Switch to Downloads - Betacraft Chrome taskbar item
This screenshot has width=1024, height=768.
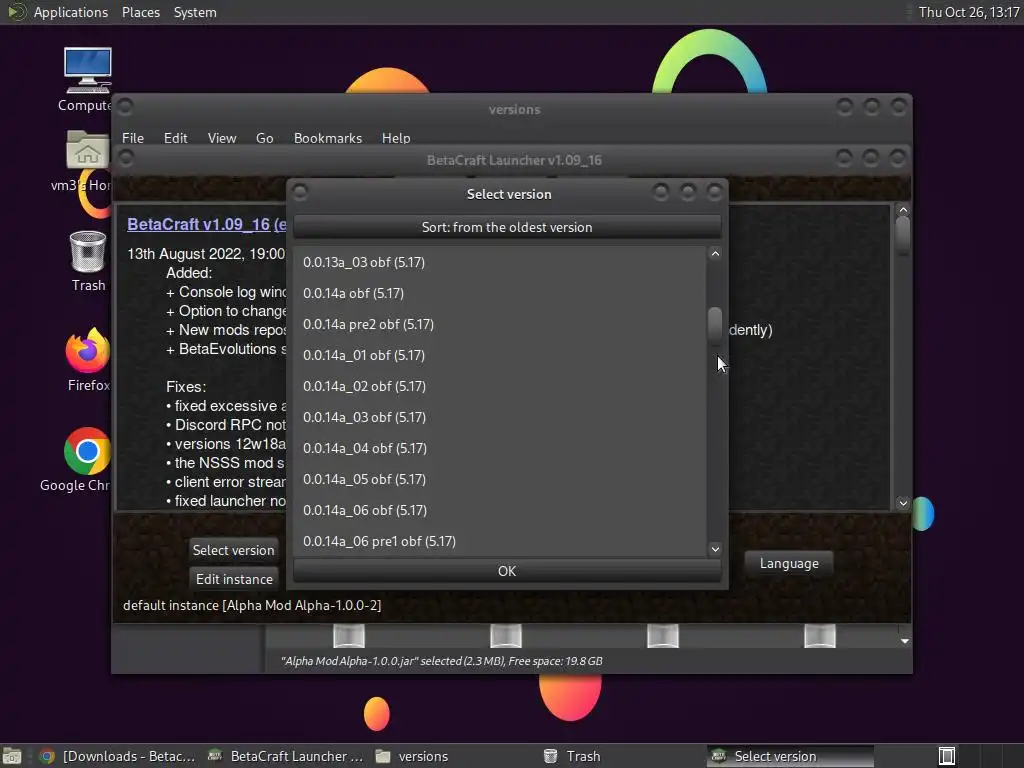[118, 756]
